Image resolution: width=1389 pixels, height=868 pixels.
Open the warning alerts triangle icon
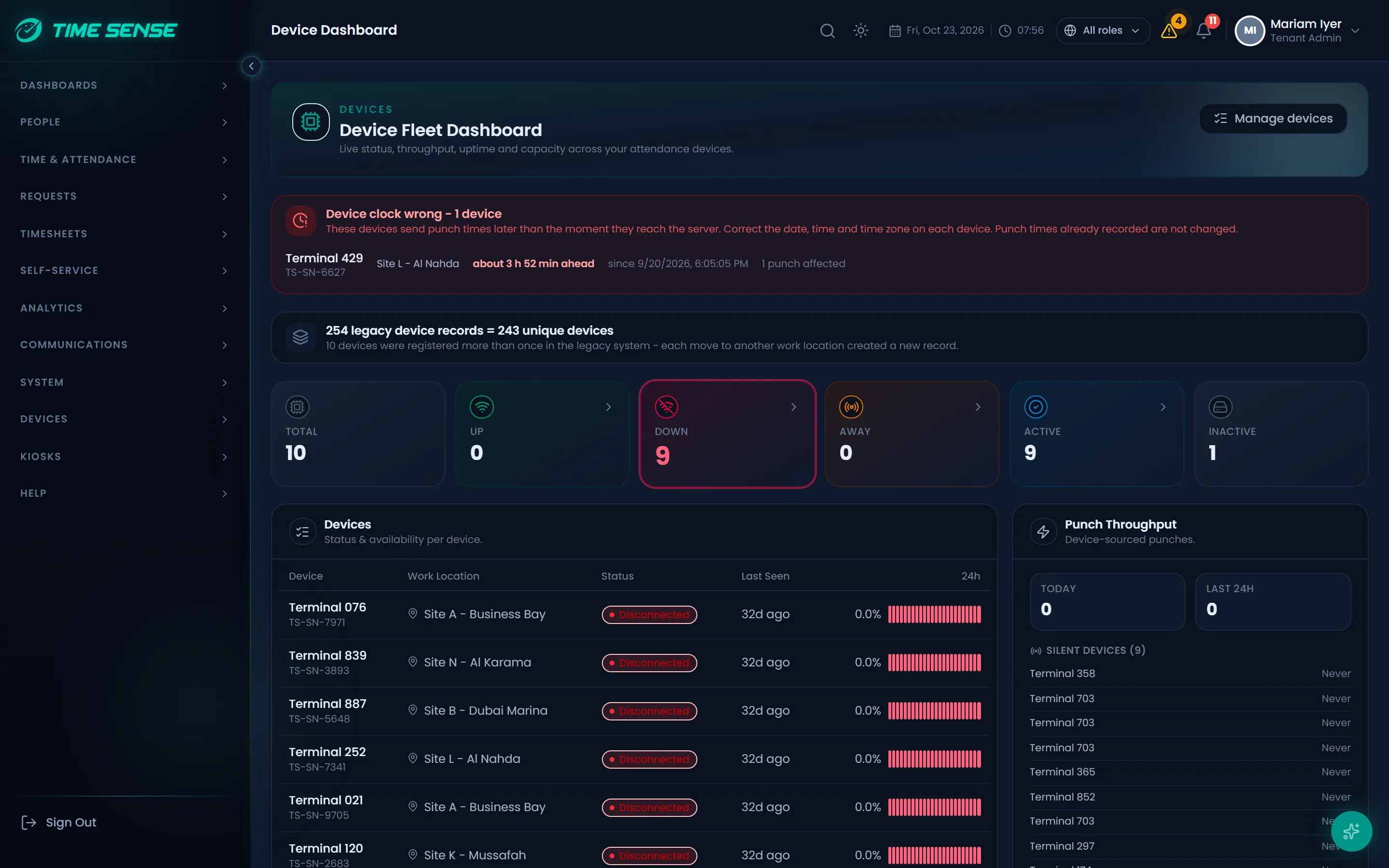click(x=1169, y=31)
